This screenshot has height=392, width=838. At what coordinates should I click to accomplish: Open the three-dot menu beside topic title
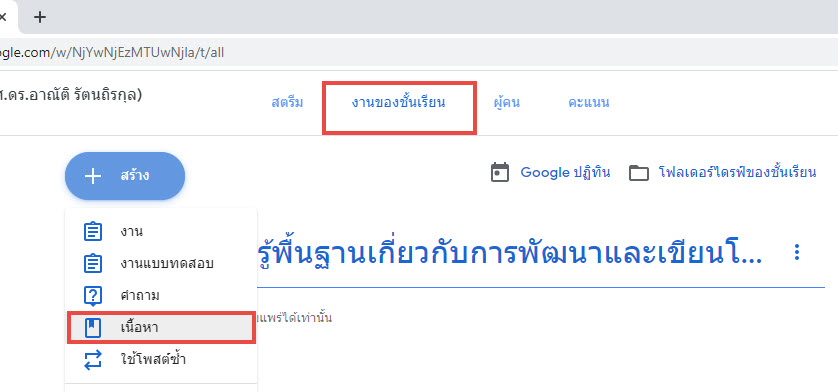click(x=797, y=252)
